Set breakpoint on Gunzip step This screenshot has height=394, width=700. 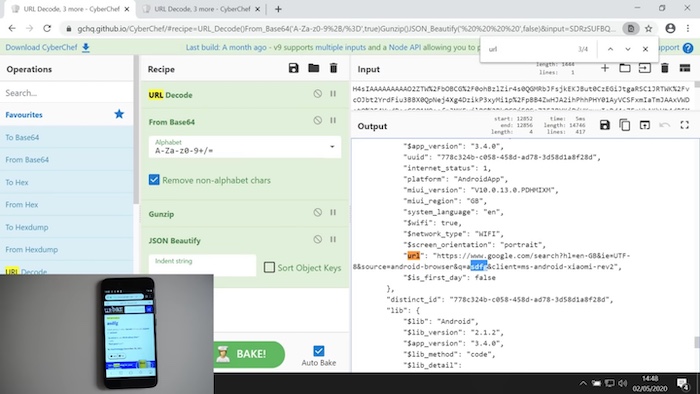(333, 212)
